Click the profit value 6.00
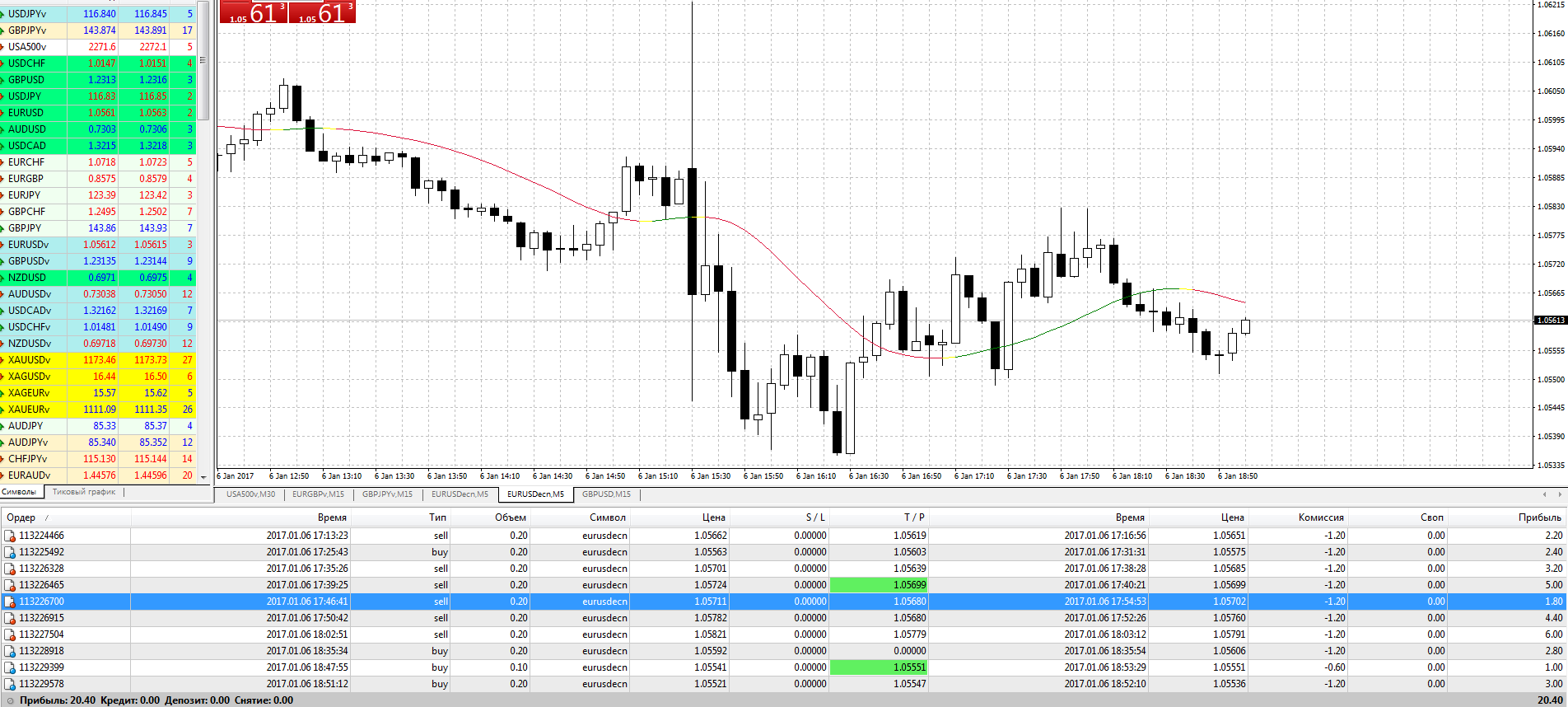The height and width of the screenshot is (707, 1568). (1553, 634)
